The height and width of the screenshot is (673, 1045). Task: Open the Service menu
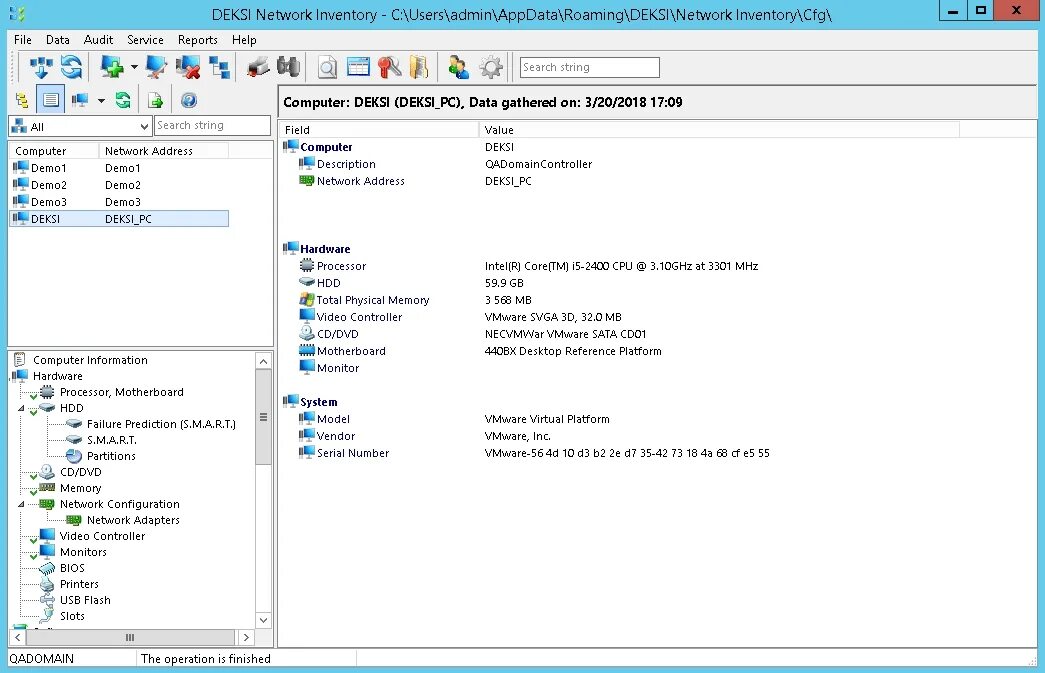[x=145, y=40]
